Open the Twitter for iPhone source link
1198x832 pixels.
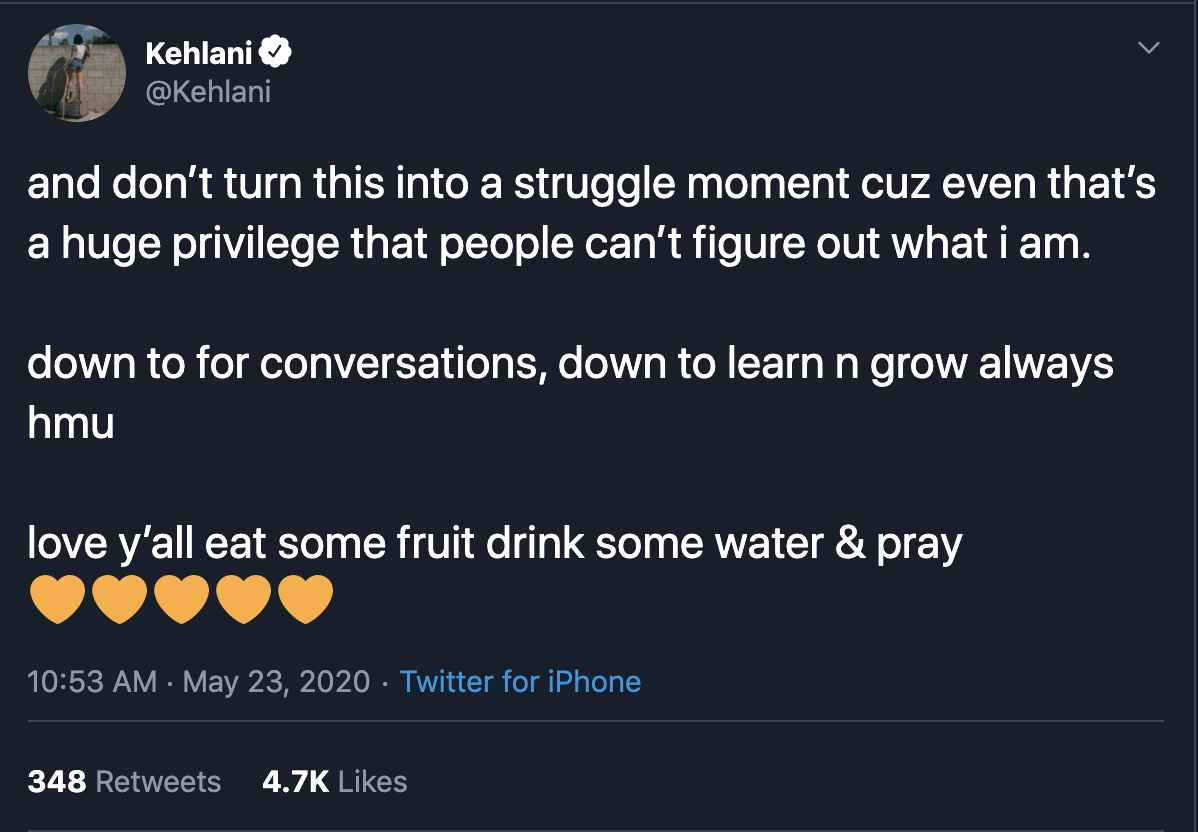[x=520, y=681]
